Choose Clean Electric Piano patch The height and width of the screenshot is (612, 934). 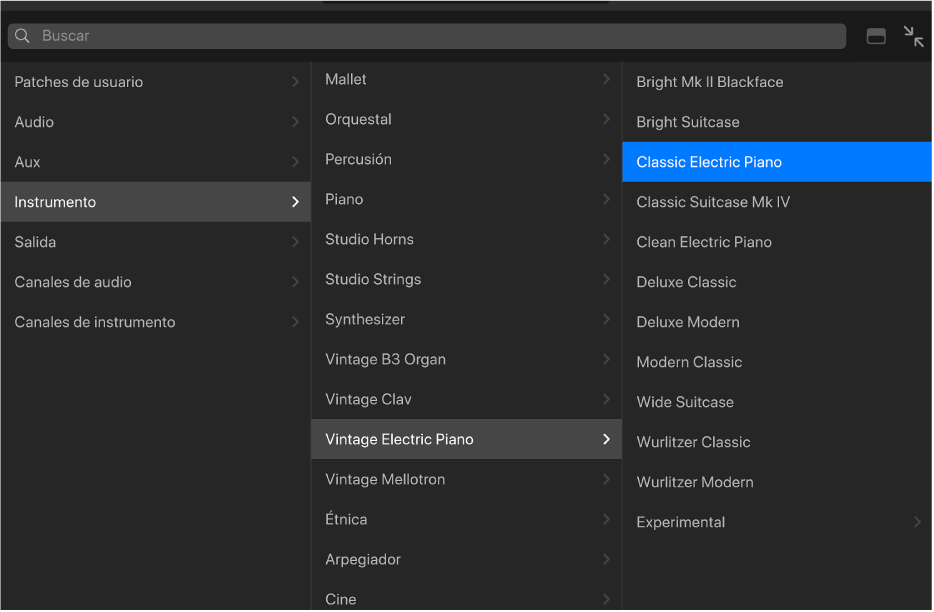click(x=777, y=242)
